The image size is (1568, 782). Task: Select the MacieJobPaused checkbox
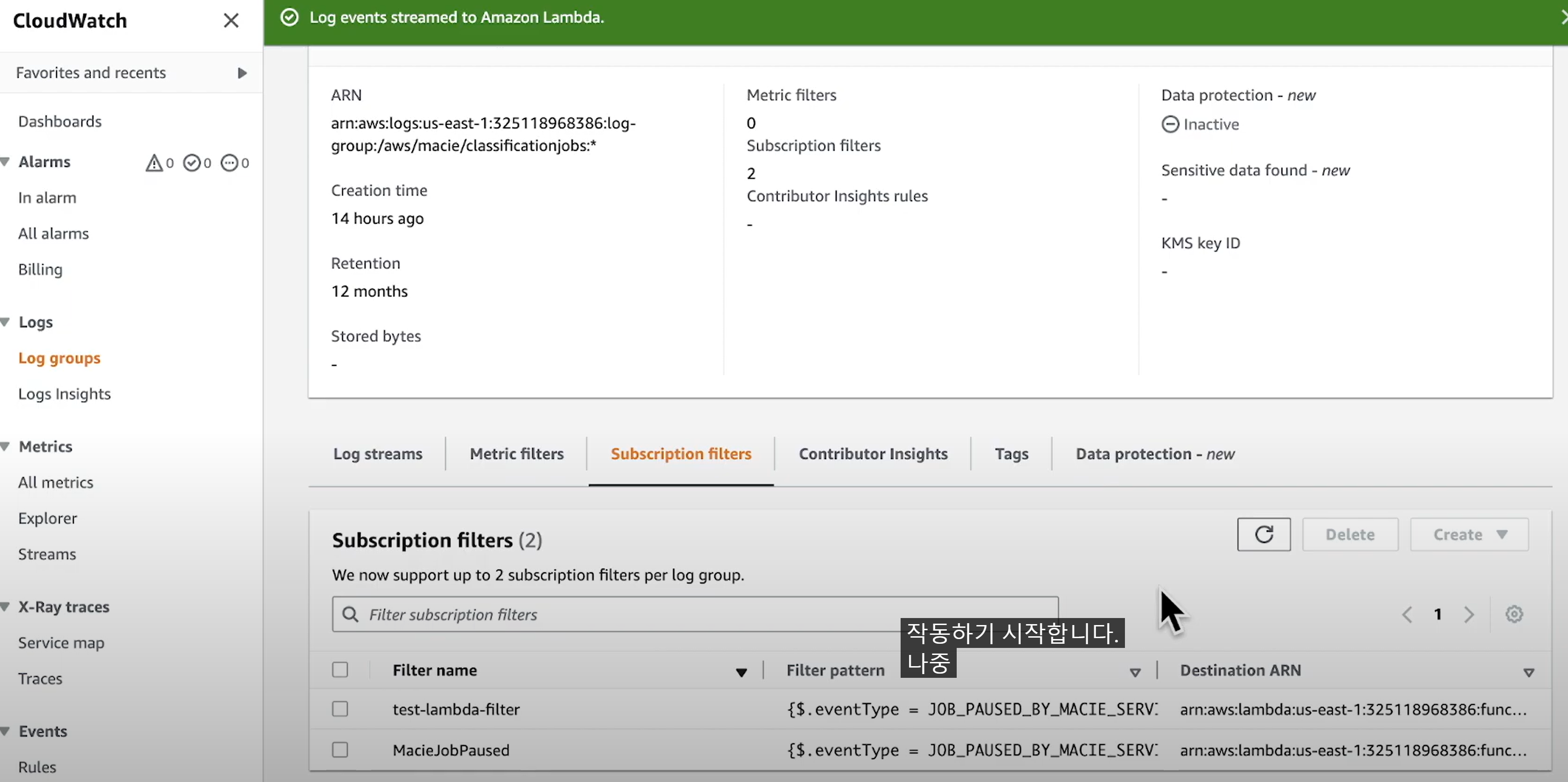pyautogui.click(x=340, y=750)
